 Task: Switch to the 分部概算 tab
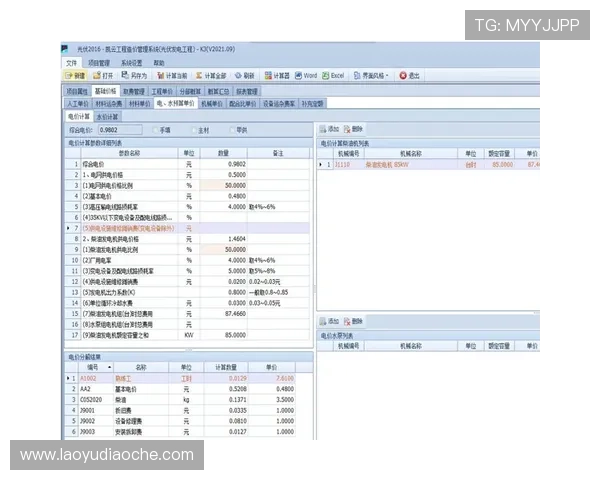(190, 91)
